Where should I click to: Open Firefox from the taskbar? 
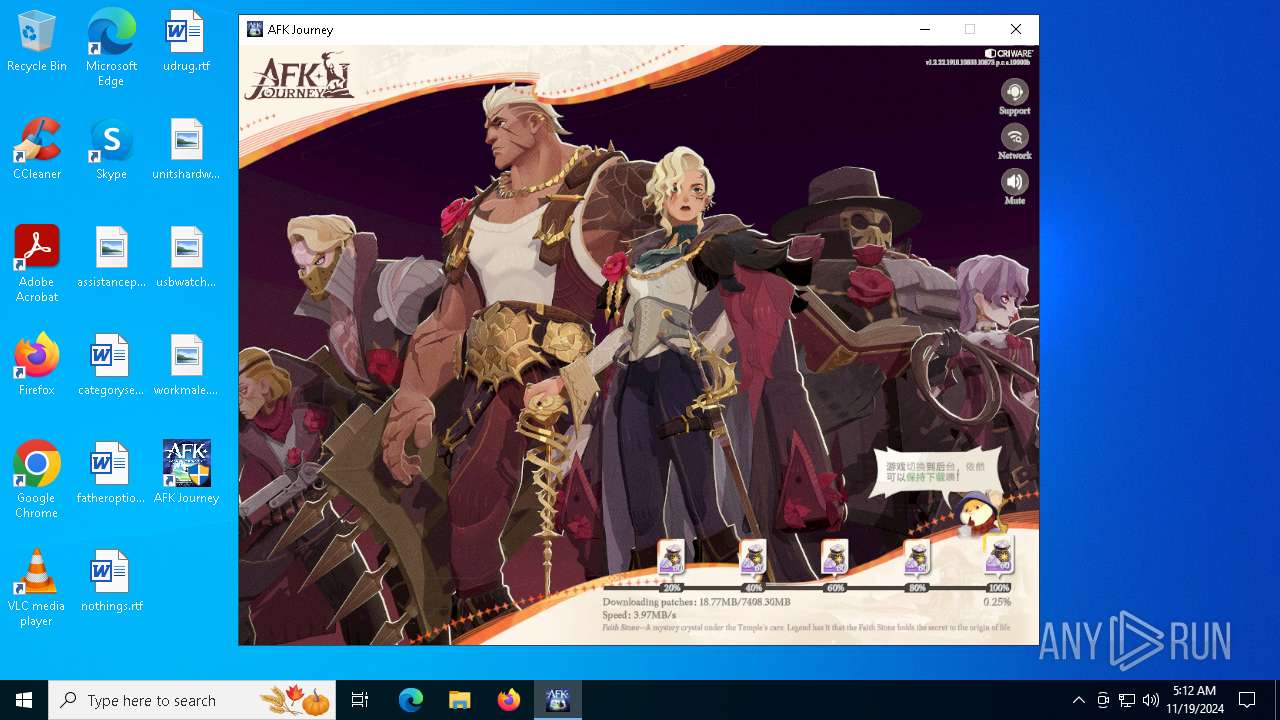coord(509,700)
